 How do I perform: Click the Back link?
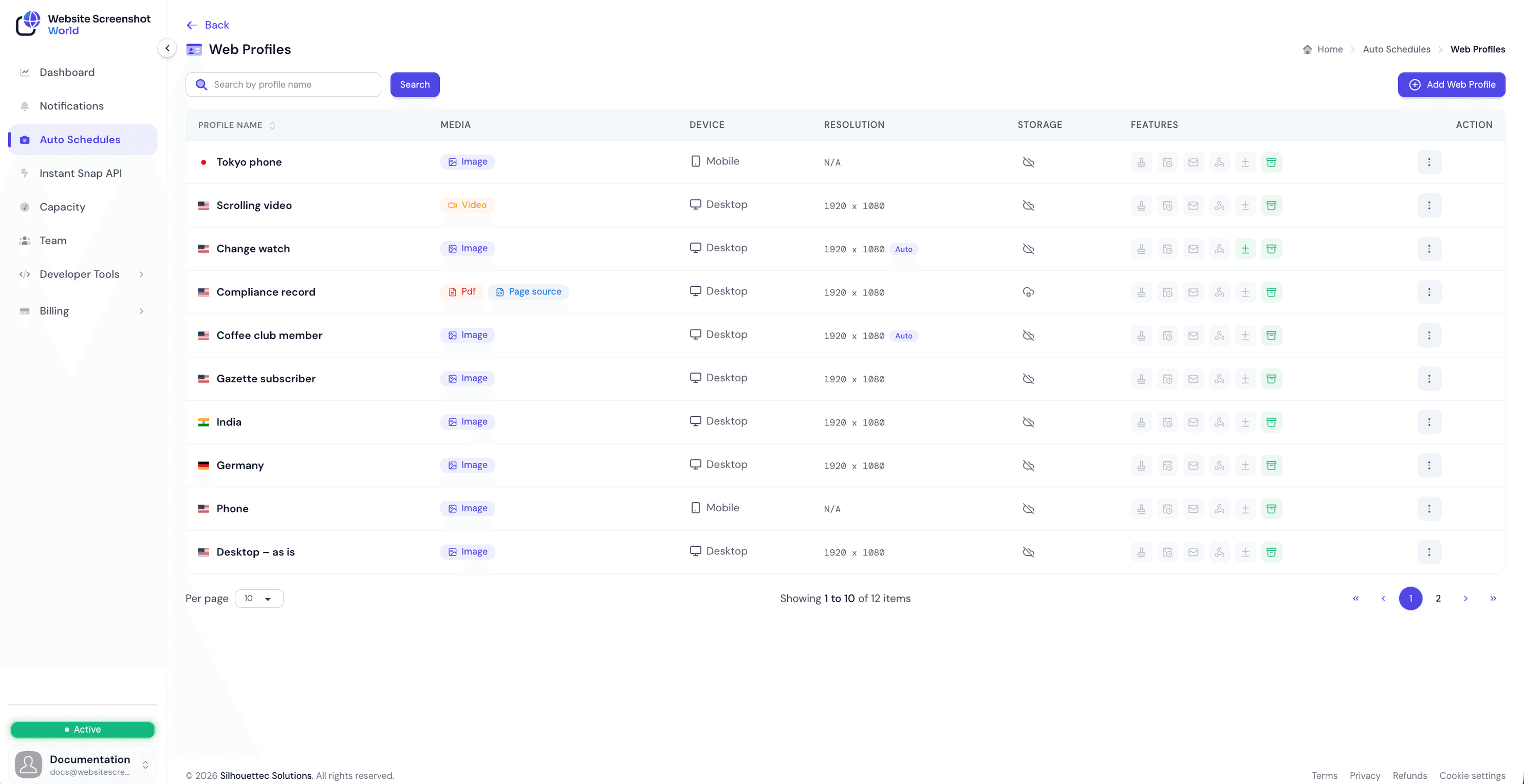pos(208,25)
